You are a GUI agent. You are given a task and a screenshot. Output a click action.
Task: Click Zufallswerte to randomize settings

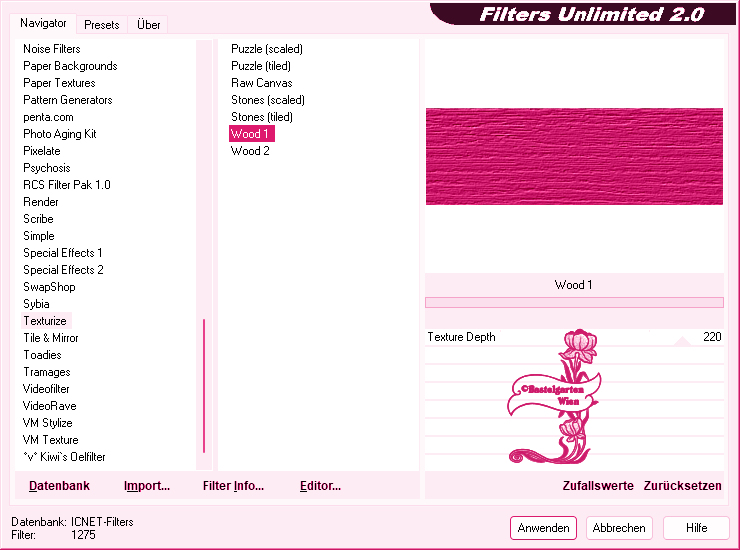pos(598,486)
